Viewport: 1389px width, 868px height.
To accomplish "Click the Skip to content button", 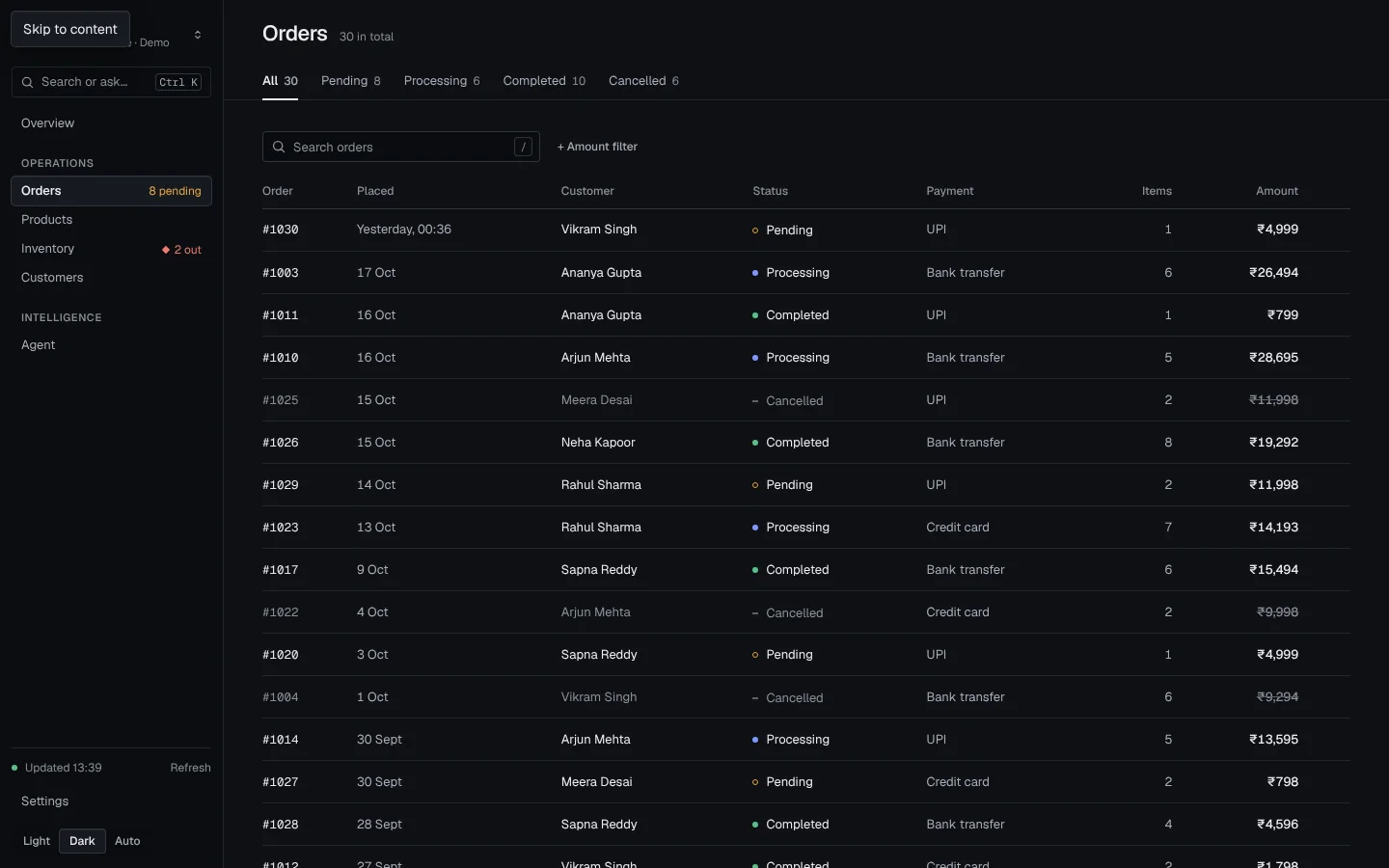I will [x=70, y=29].
